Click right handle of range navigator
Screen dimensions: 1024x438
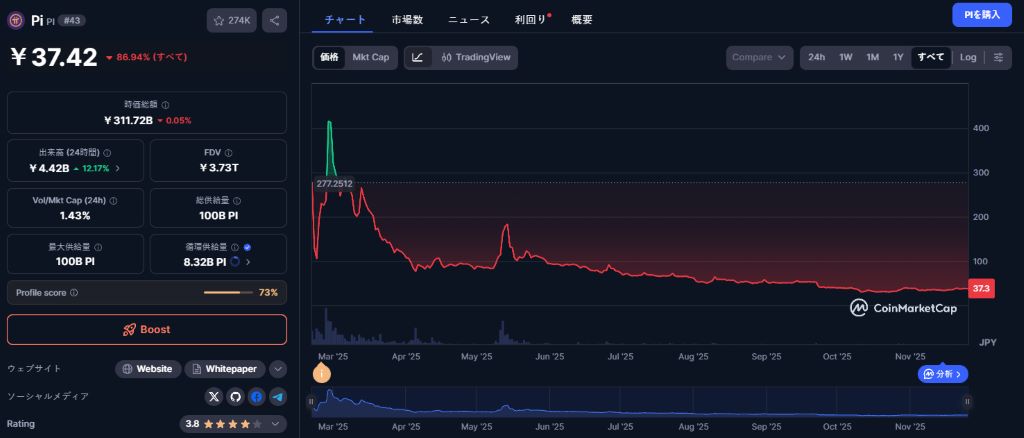(967, 401)
